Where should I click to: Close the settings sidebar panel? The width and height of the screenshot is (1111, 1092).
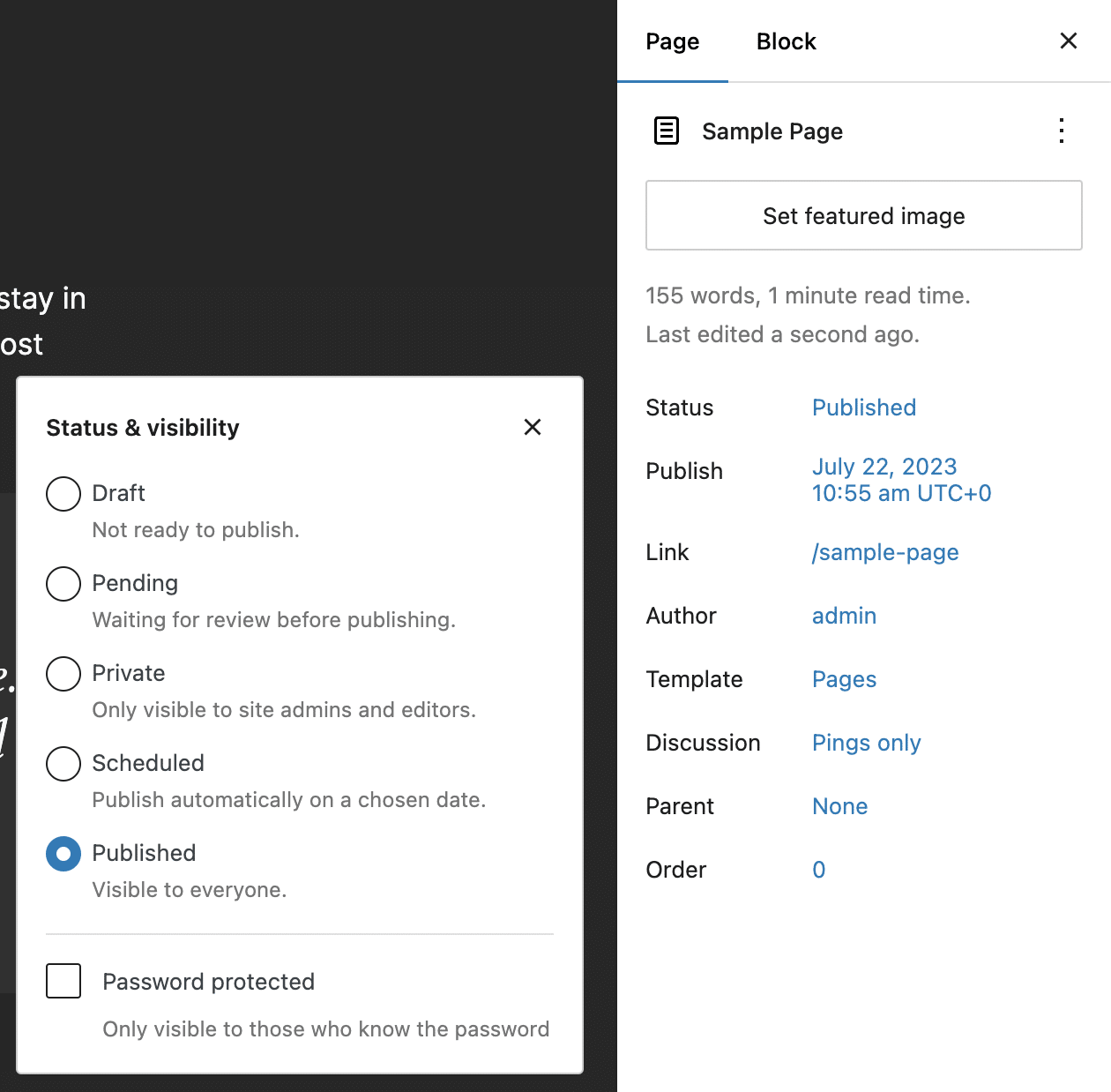pyautogui.click(x=1068, y=41)
